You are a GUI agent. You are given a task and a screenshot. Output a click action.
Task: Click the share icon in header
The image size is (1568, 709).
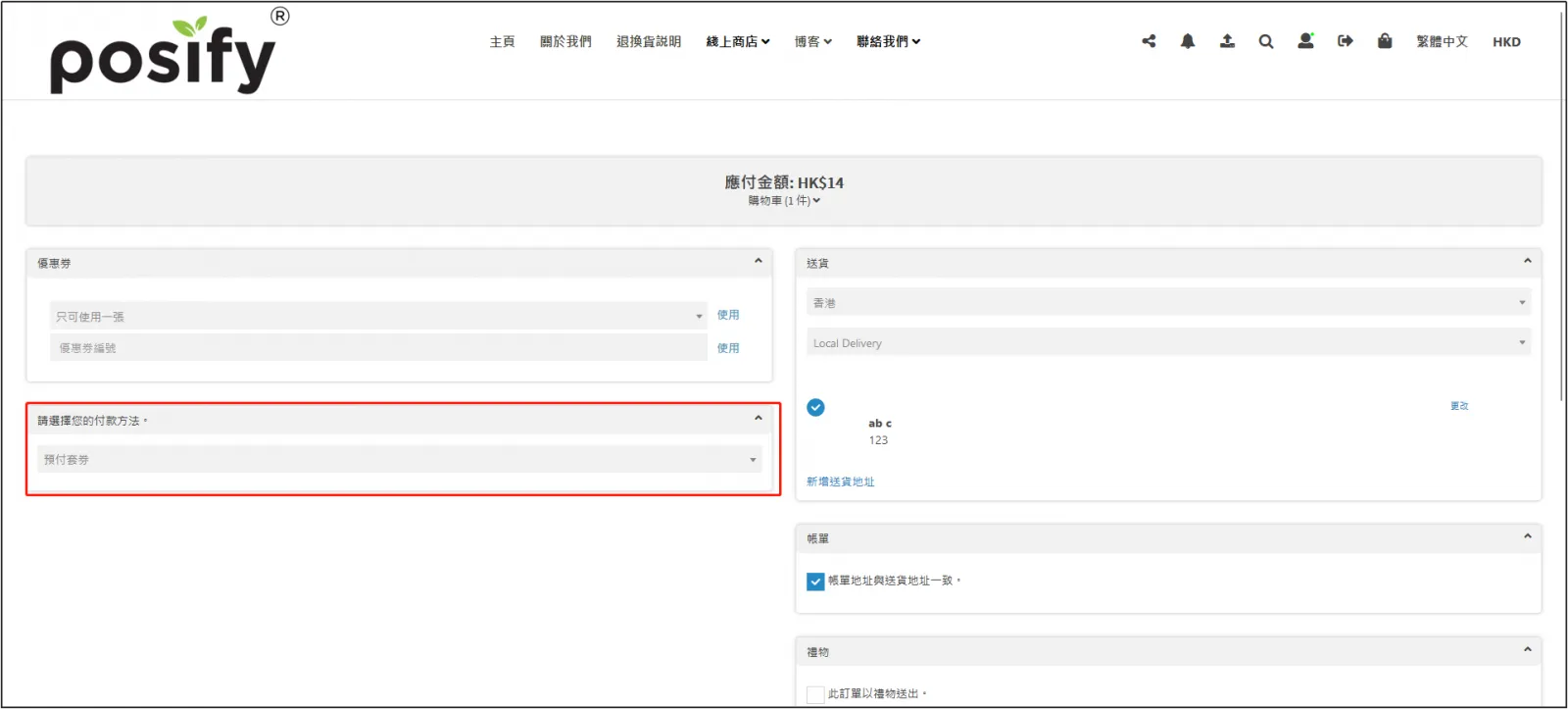tap(1149, 41)
